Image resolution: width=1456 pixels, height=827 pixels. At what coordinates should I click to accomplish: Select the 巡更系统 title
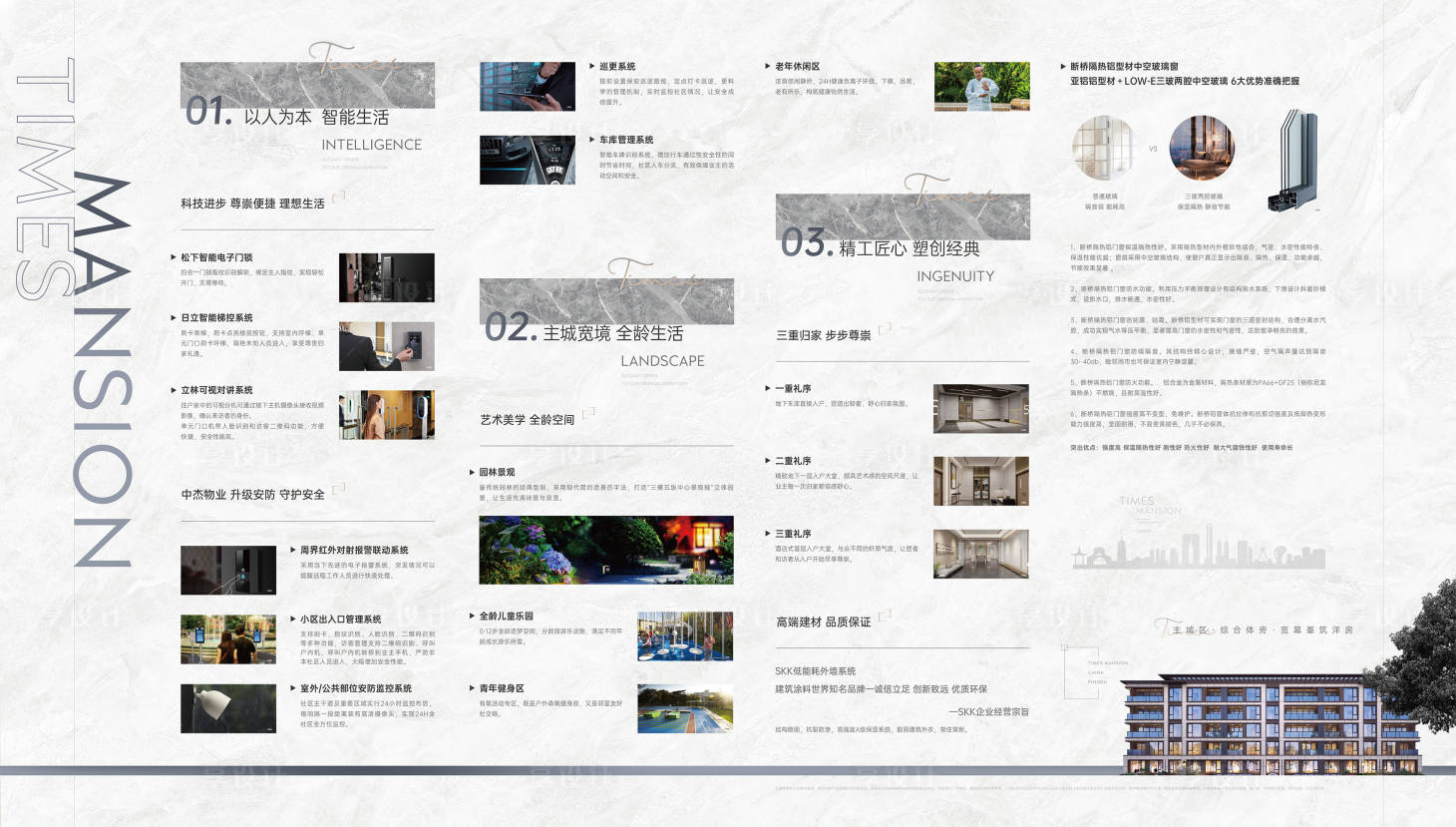pos(617,66)
